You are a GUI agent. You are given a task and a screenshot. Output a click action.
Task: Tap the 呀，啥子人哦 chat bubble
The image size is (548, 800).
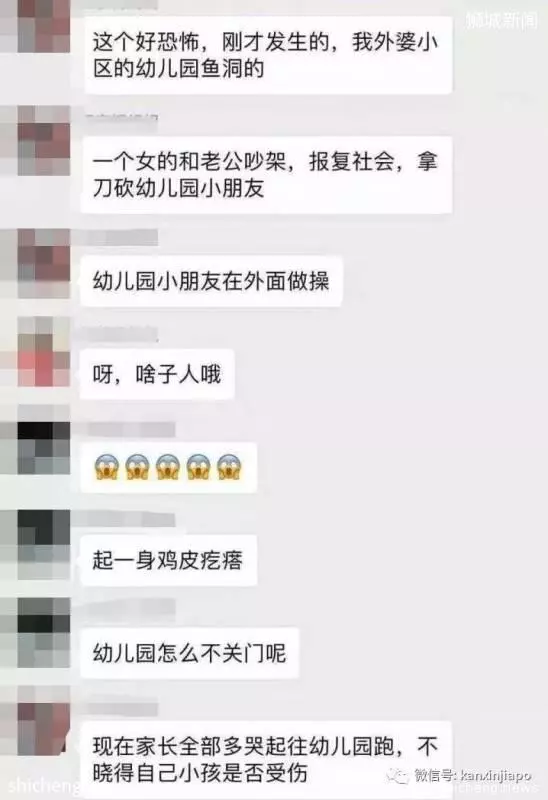pos(157,374)
